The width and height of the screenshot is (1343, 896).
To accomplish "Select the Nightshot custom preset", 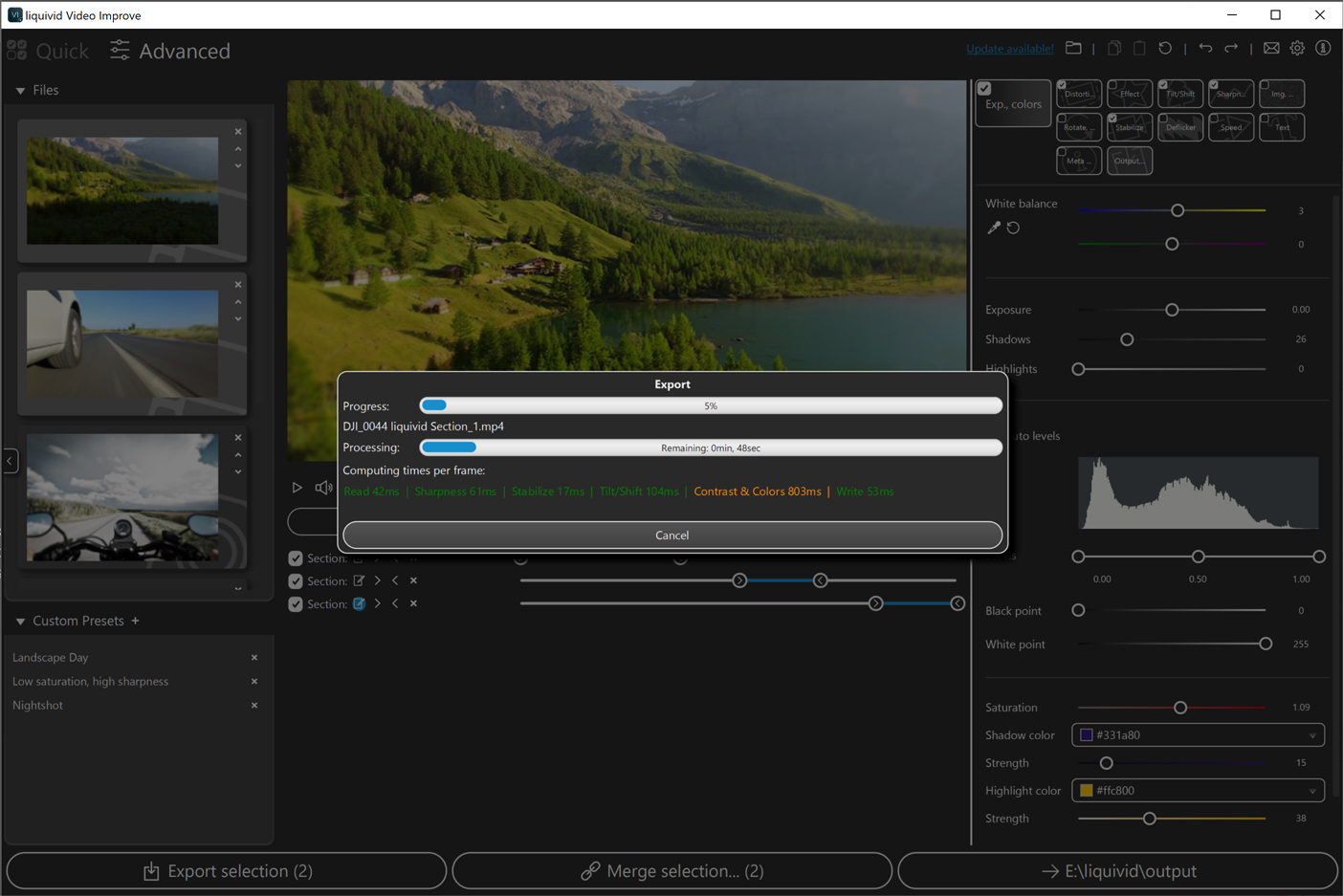I will [37, 705].
